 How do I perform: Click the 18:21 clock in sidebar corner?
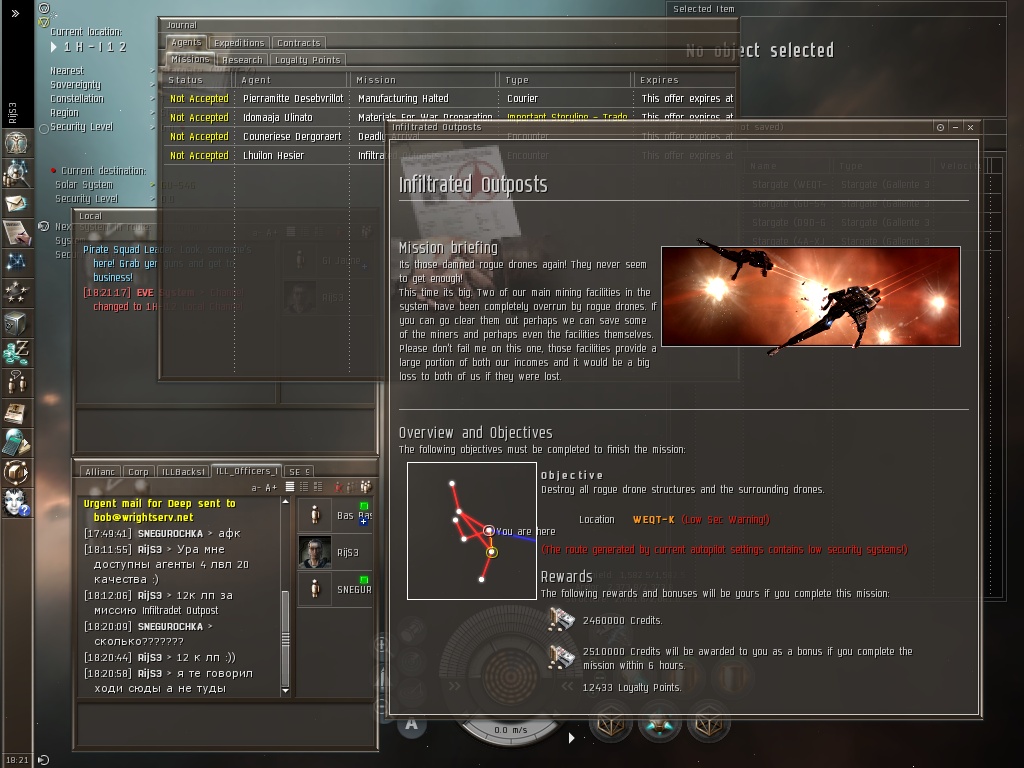[x=18, y=760]
